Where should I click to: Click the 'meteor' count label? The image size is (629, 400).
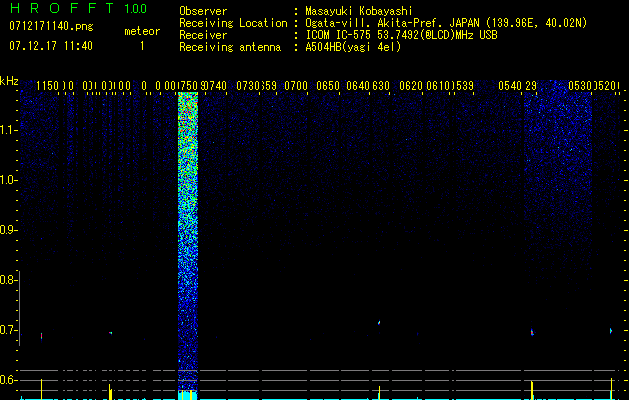142,31
